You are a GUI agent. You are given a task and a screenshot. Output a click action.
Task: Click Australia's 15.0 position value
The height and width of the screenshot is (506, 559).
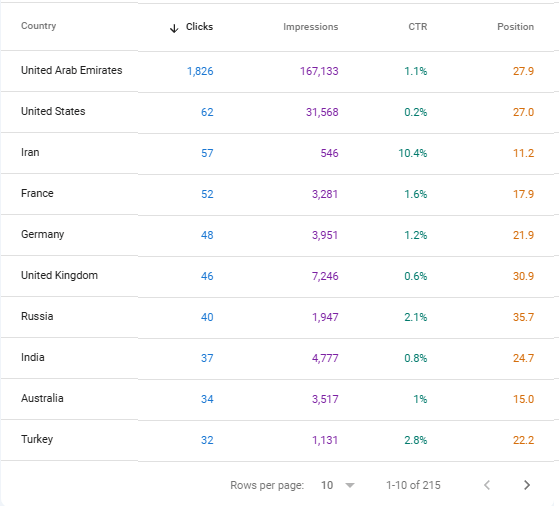point(523,399)
